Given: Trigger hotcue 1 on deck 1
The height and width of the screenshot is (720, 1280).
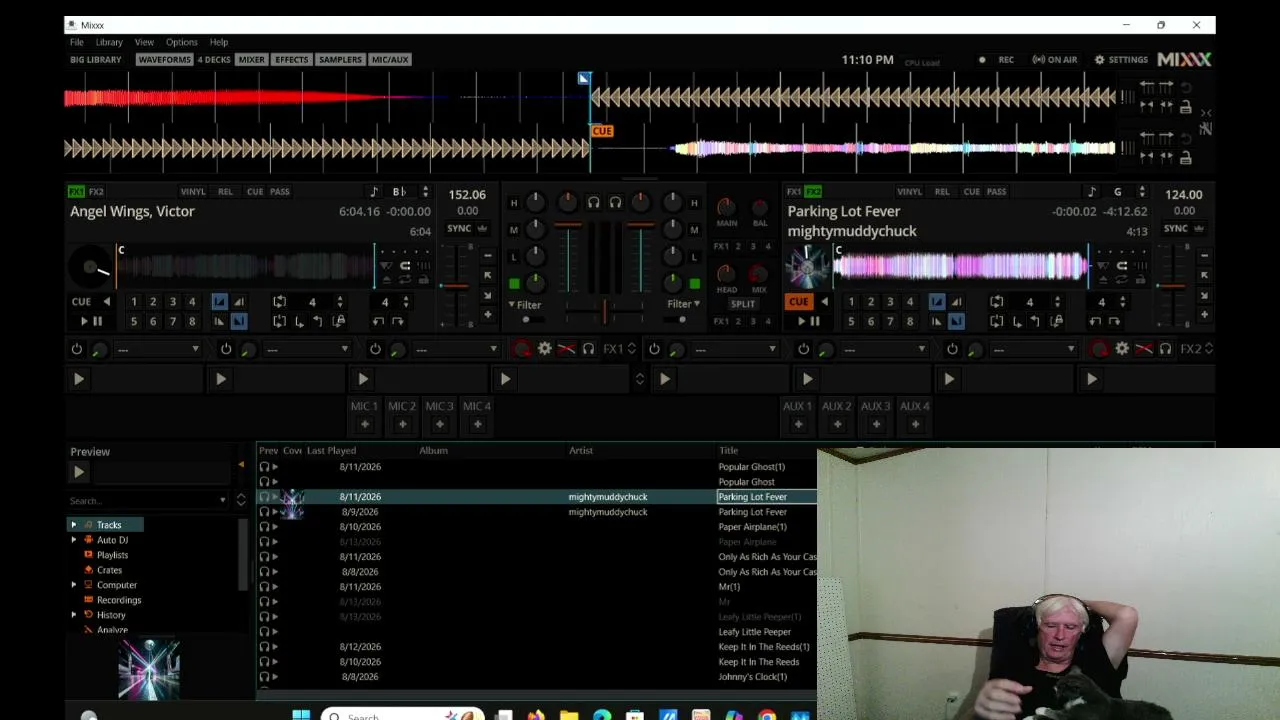Looking at the screenshot, I should pos(133,301).
